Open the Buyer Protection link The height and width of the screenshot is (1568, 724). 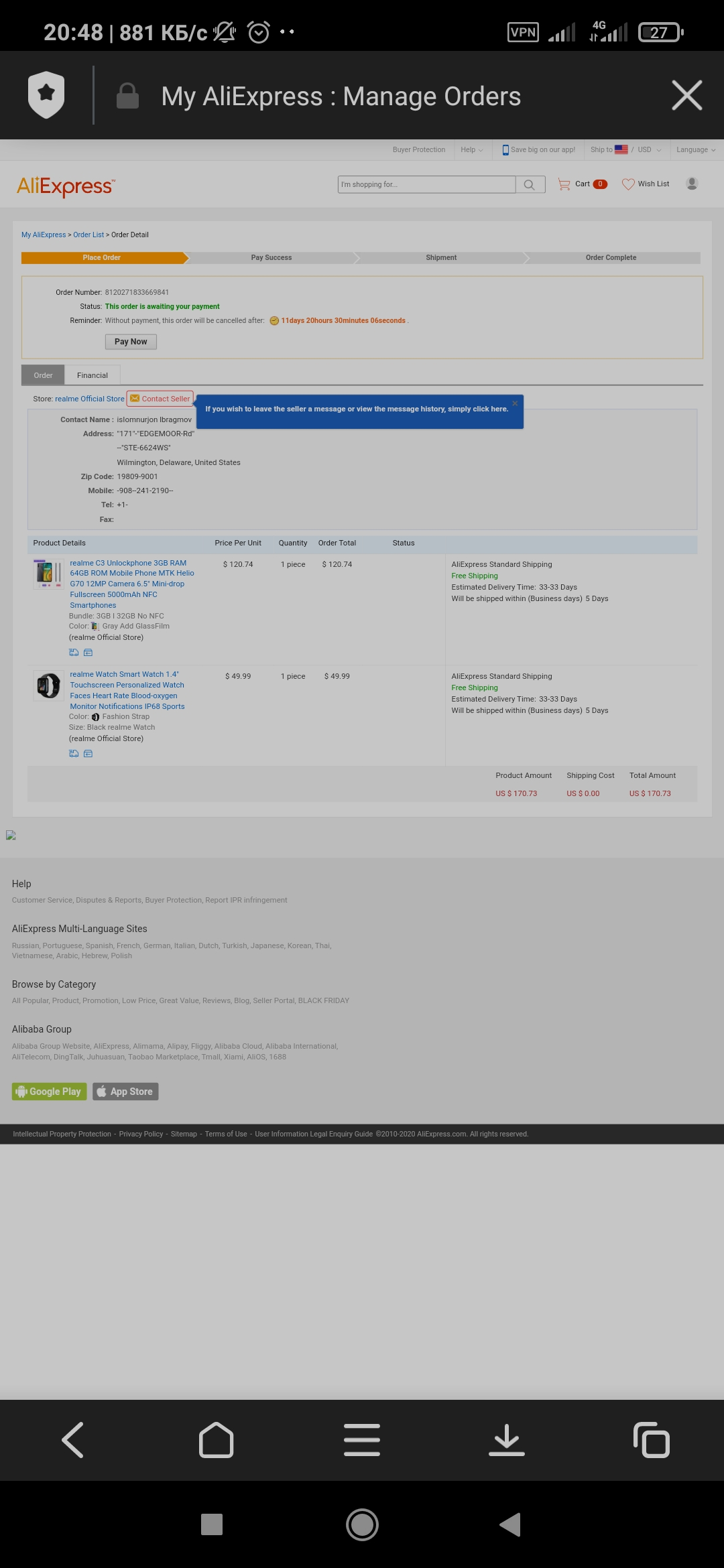419,149
